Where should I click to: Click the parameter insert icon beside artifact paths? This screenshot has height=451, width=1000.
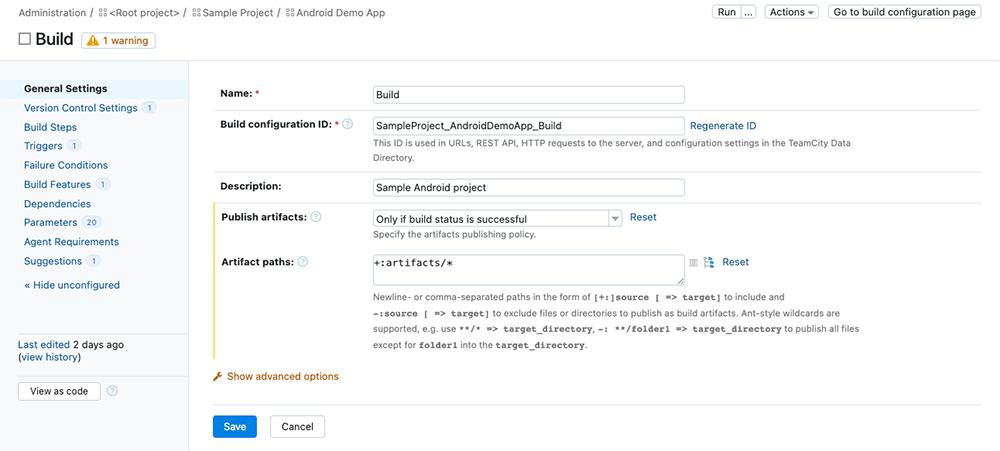[694, 262]
